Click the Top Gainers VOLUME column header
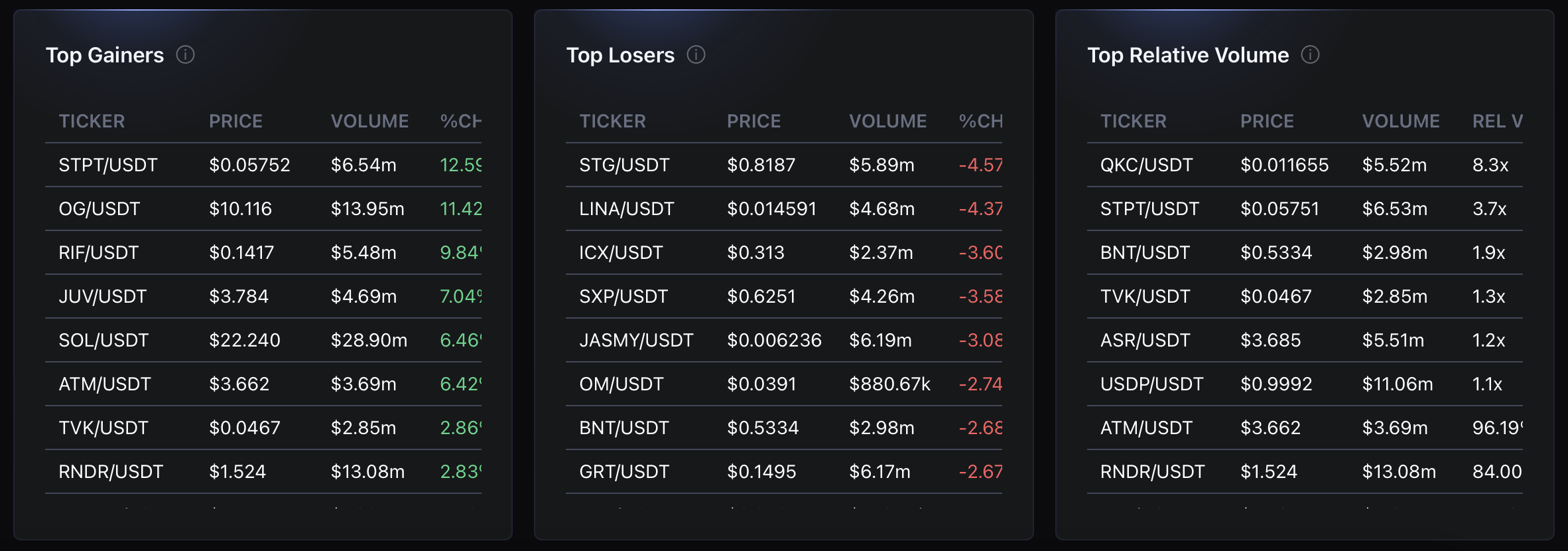The image size is (1568, 551). (369, 121)
